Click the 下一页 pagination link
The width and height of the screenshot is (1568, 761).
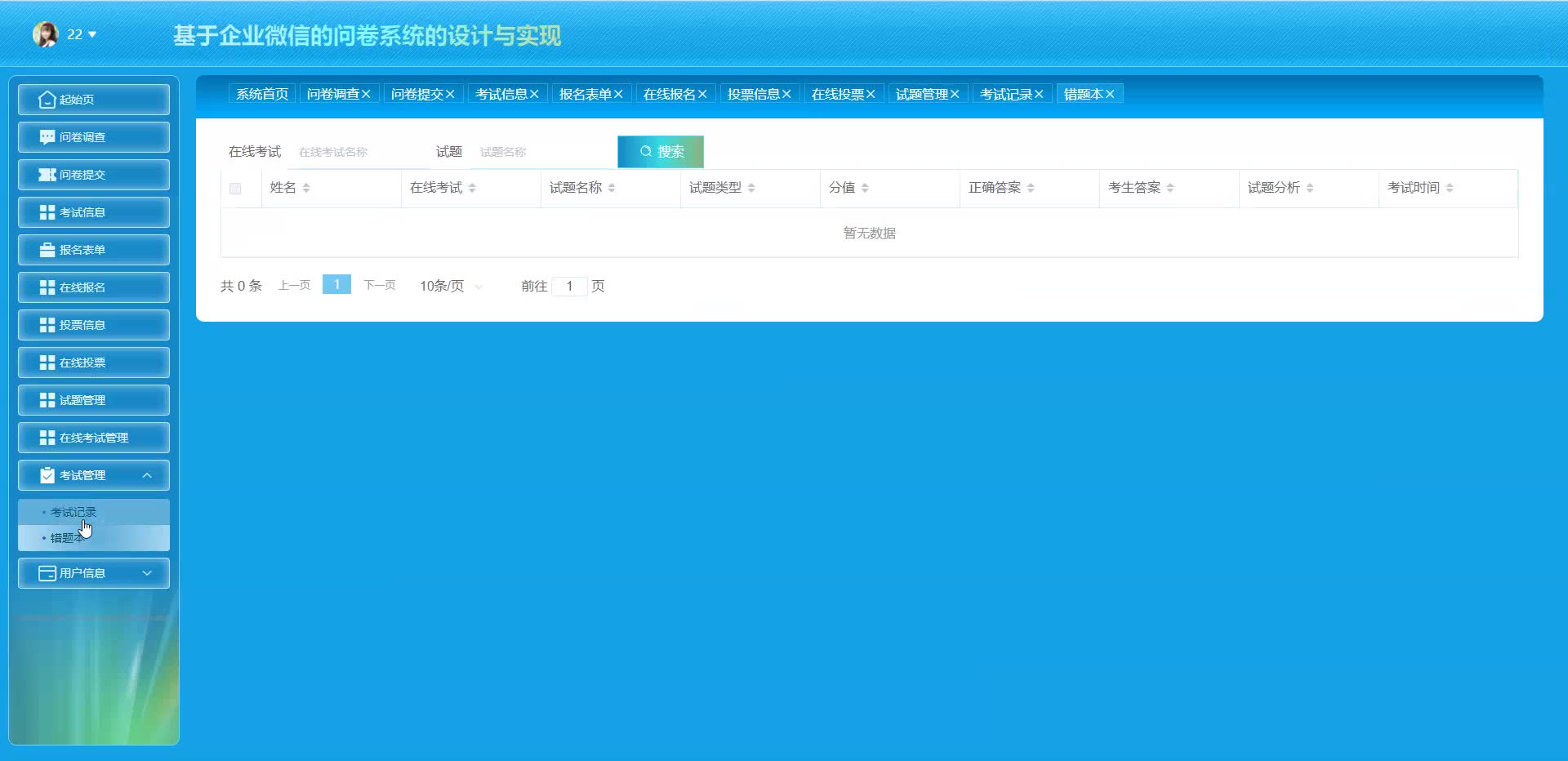[x=379, y=285]
